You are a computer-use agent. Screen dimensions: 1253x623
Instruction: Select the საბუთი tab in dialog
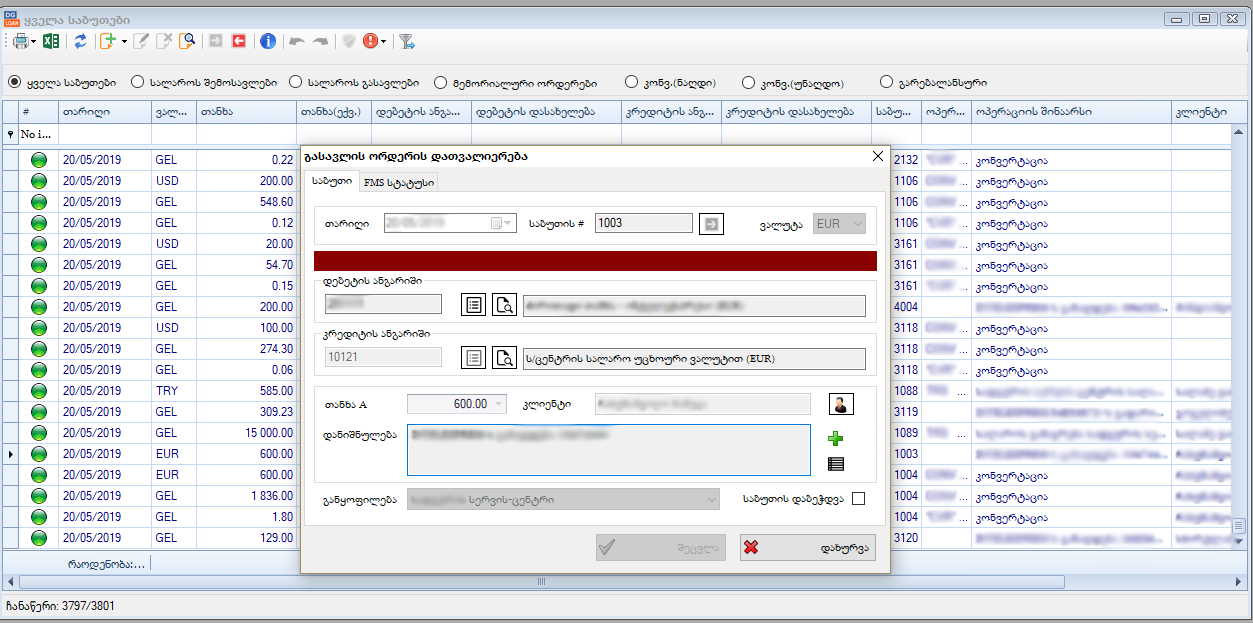[330, 181]
